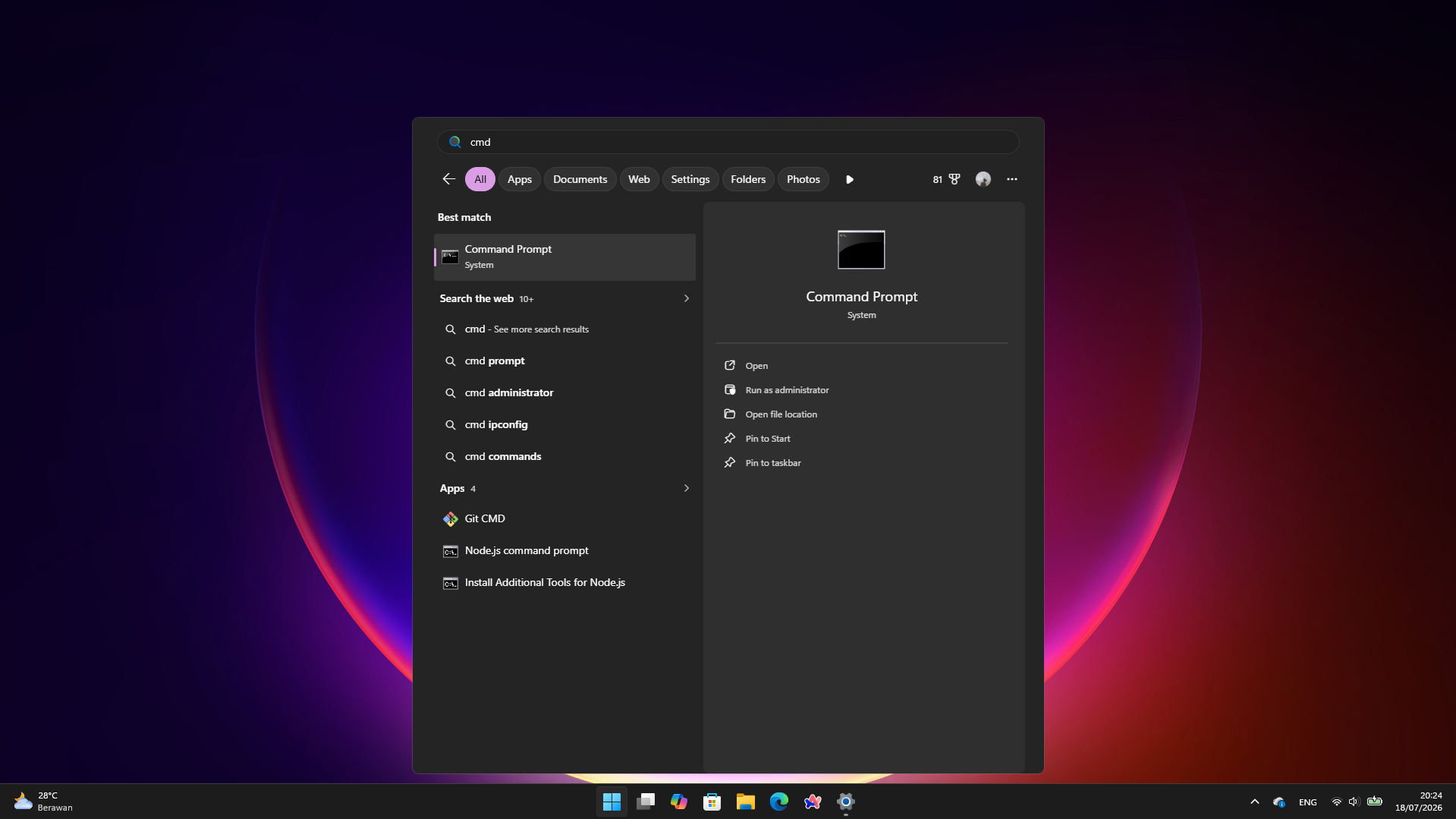1456x819 pixels.
Task: Show hidden system tray icons
Action: (1255, 802)
